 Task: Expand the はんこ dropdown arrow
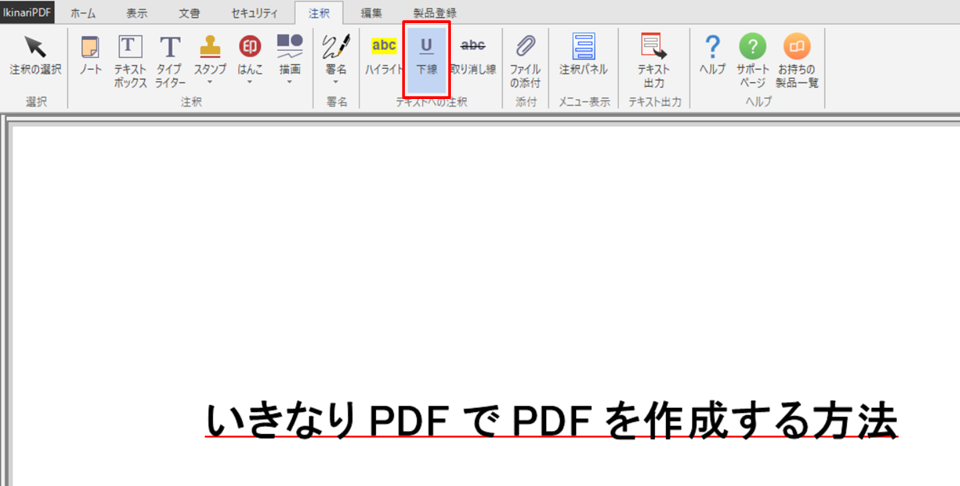click(250, 82)
